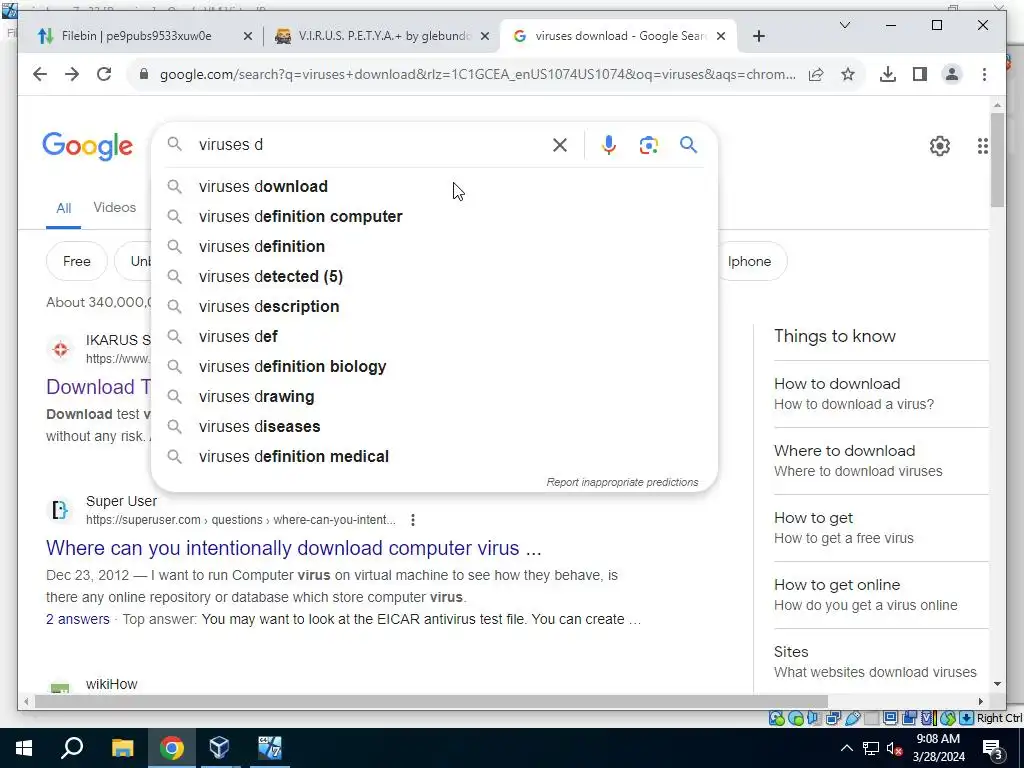Open Google apps grid
The width and height of the screenshot is (1024, 768).
point(982,146)
